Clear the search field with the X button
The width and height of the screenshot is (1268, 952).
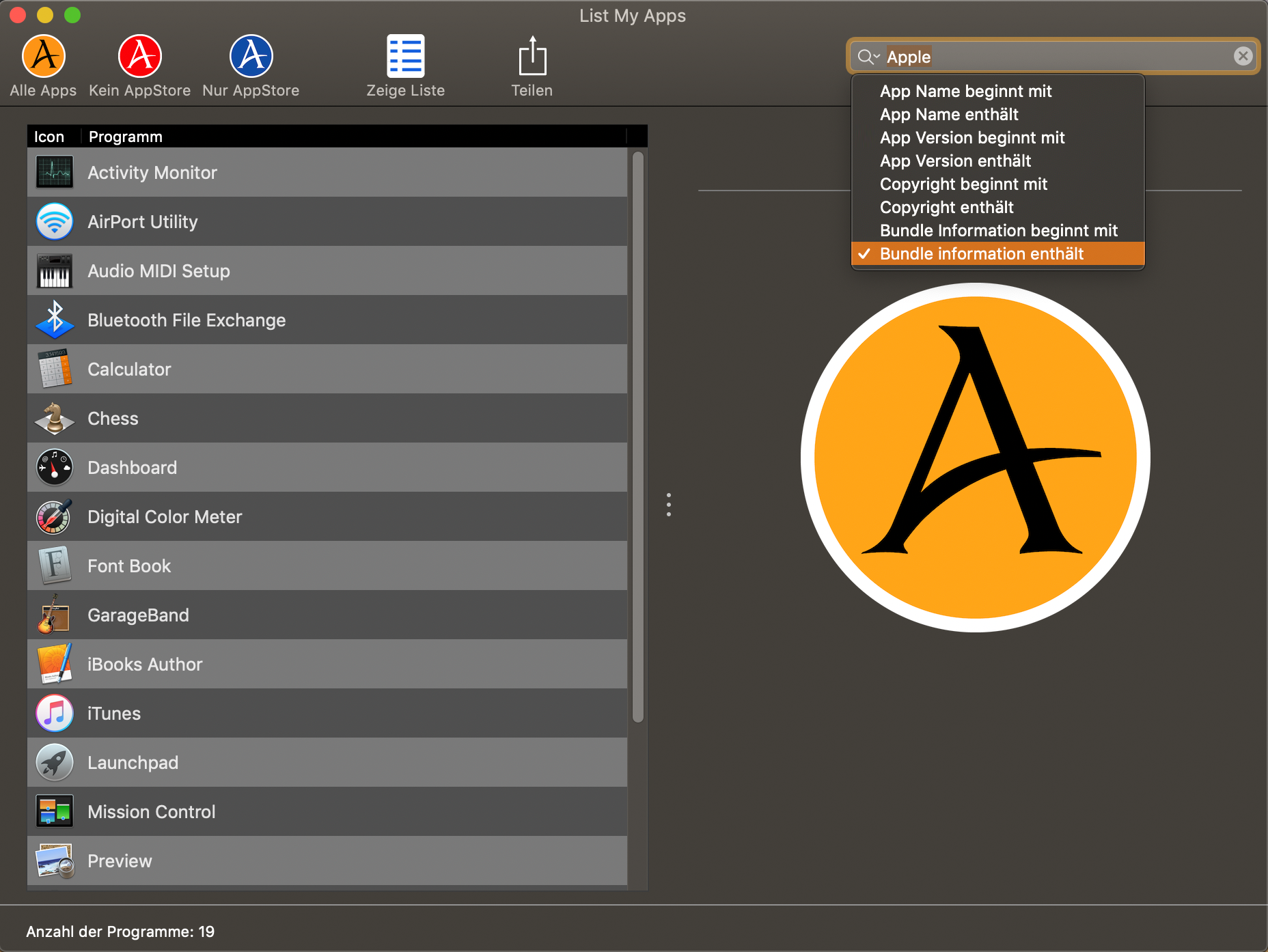(1243, 56)
